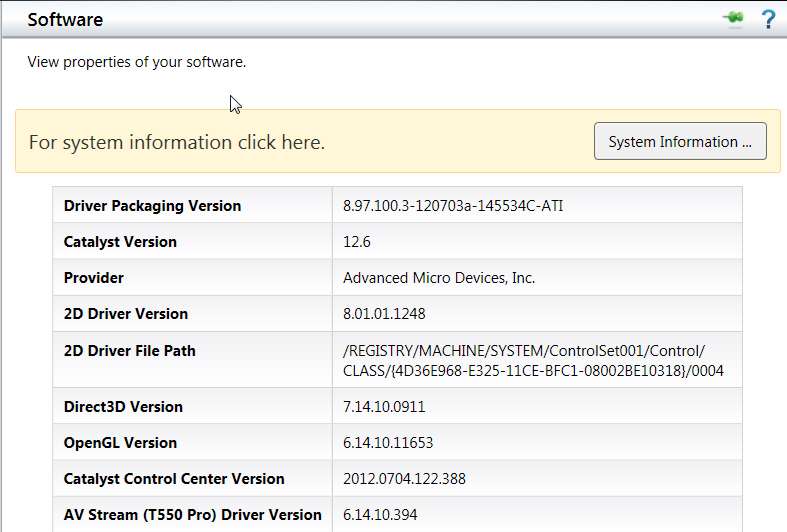
Task: Select the registry path starting /REGISTRY/MACHINE
Action: click(533, 360)
